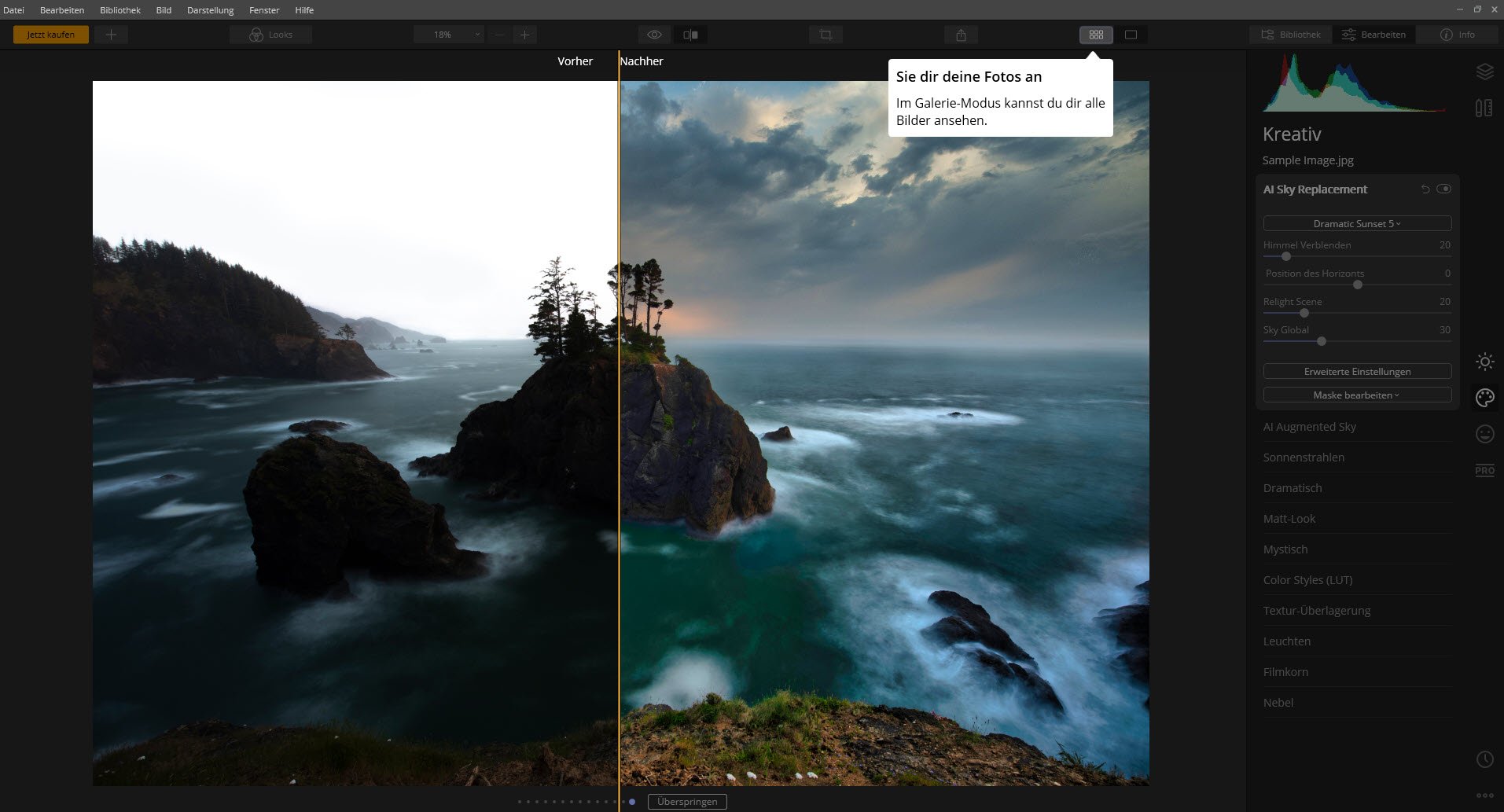
Task: Open the Dramatic Sunset 5 sky dropdown
Action: (x=1357, y=224)
